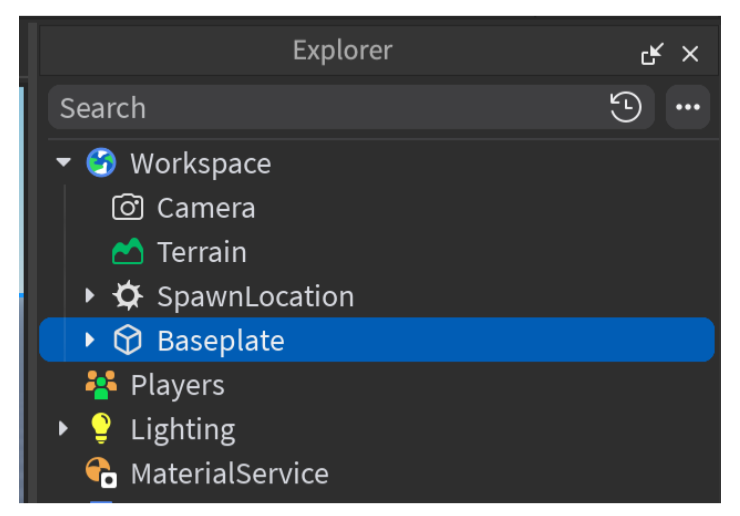Screen dimensions: 740x516
Task: Open the Explorer more options menu
Action: pyautogui.click(x=688, y=108)
